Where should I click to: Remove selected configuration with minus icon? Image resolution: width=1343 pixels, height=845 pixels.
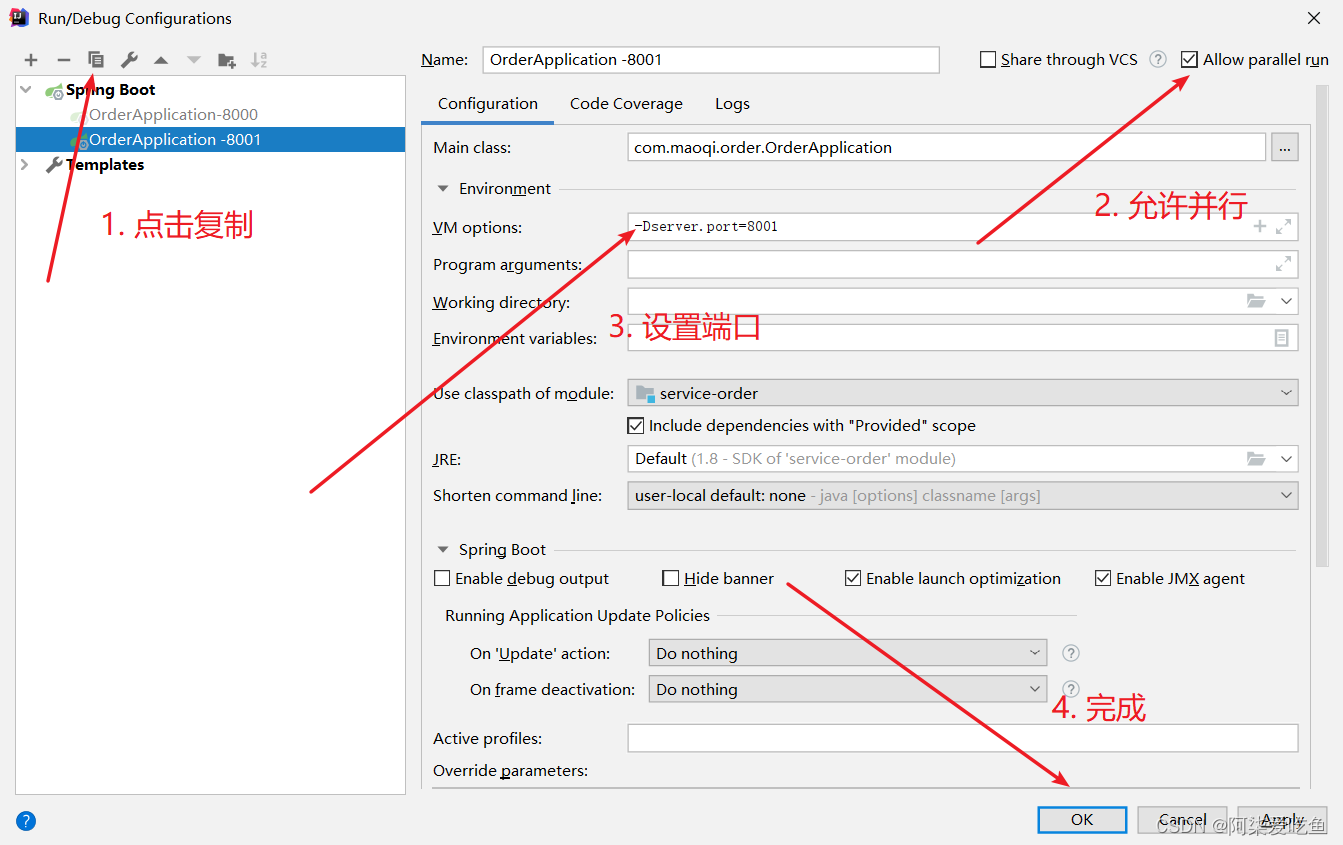click(x=64, y=60)
